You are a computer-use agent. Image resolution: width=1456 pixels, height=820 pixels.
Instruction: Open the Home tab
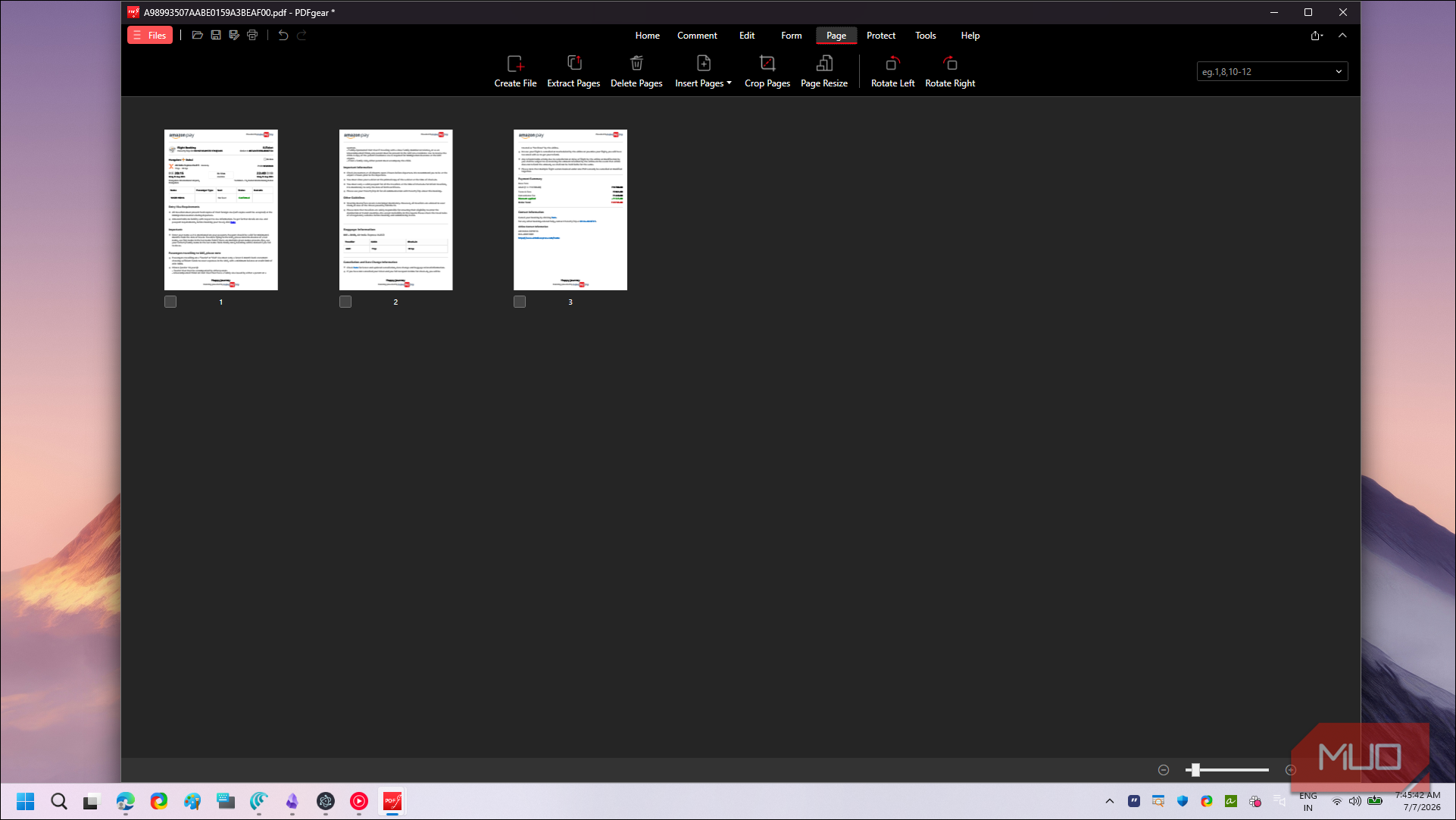point(647,36)
